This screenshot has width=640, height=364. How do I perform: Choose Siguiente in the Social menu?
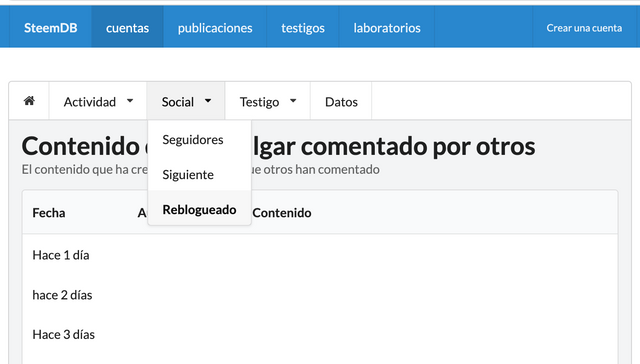[200, 175]
